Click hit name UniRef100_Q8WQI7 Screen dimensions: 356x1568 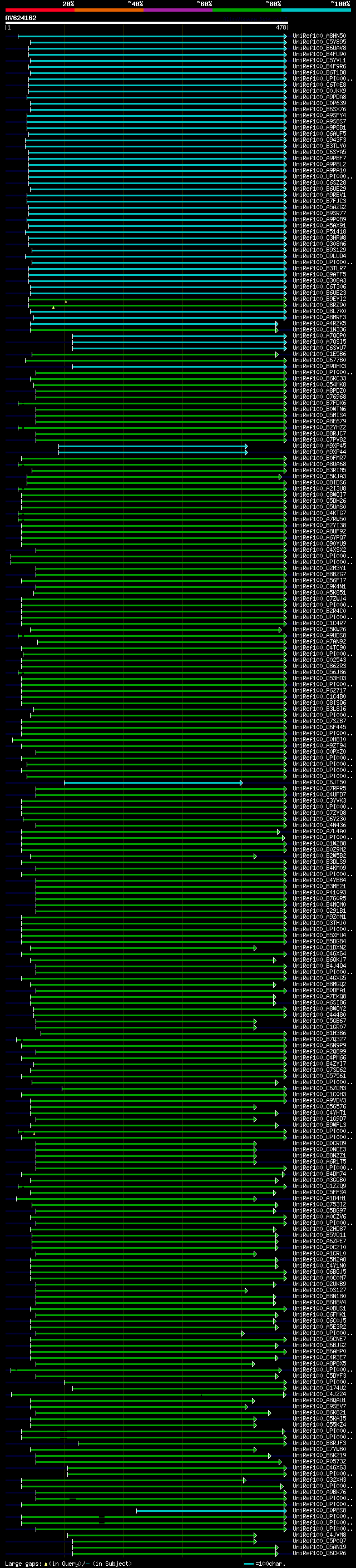pyautogui.click(x=319, y=495)
